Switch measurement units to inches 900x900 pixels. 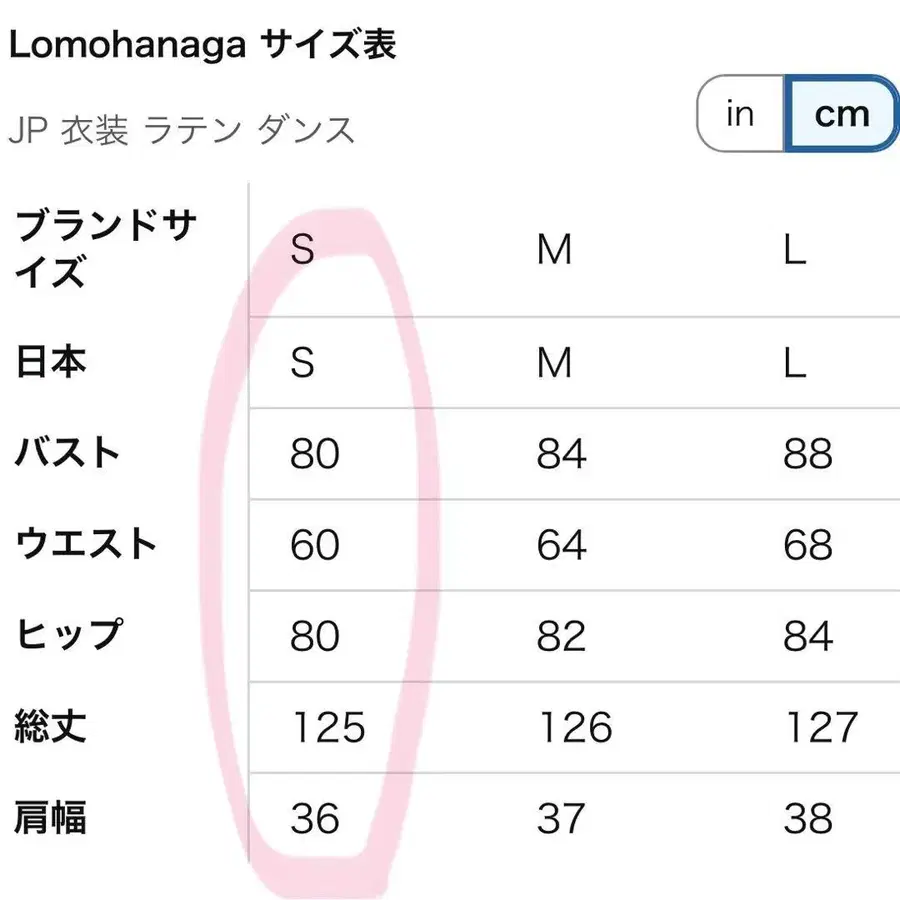pyautogui.click(x=738, y=114)
